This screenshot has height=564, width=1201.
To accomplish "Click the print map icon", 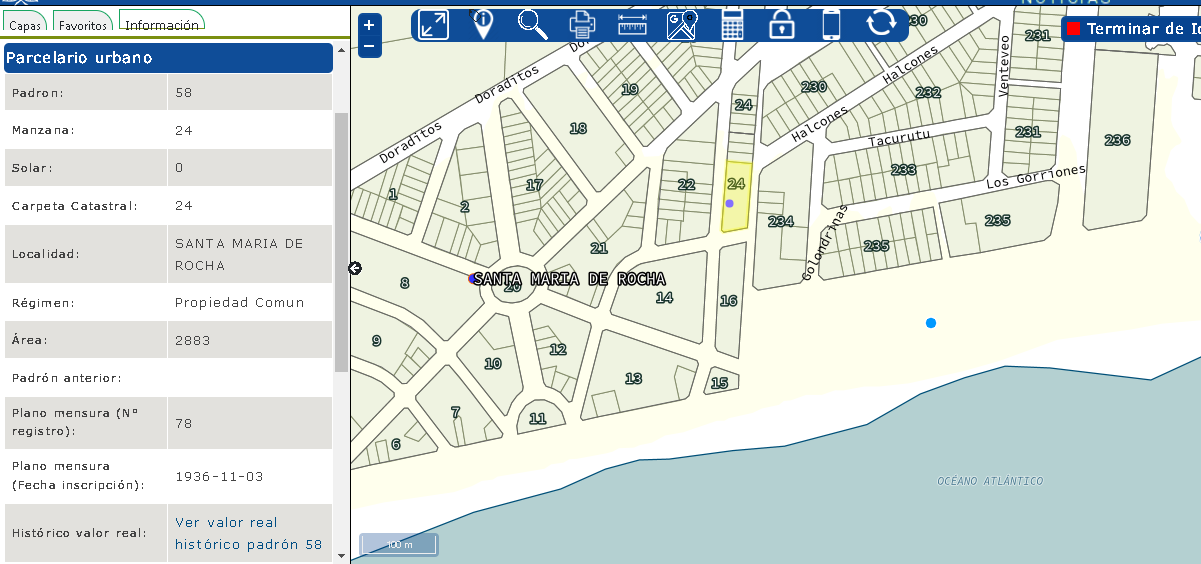I will [582, 24].
